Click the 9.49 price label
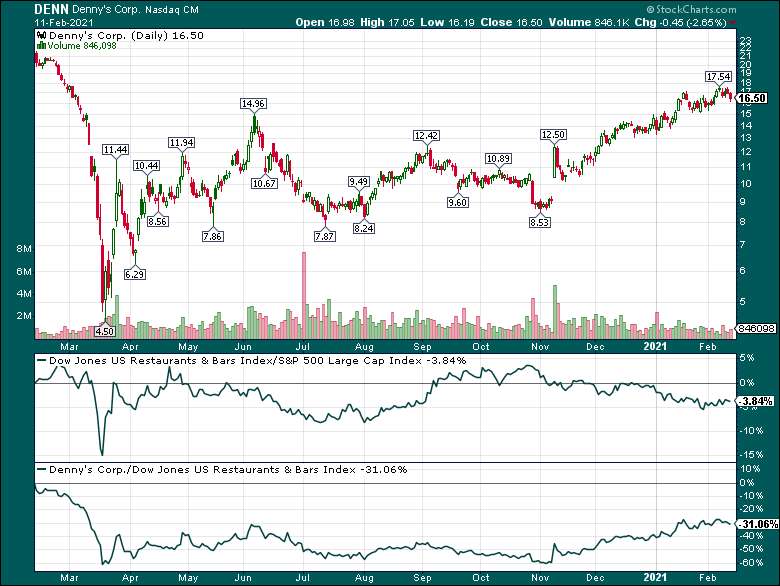The image size is (780, 586). tap(359, 181)
